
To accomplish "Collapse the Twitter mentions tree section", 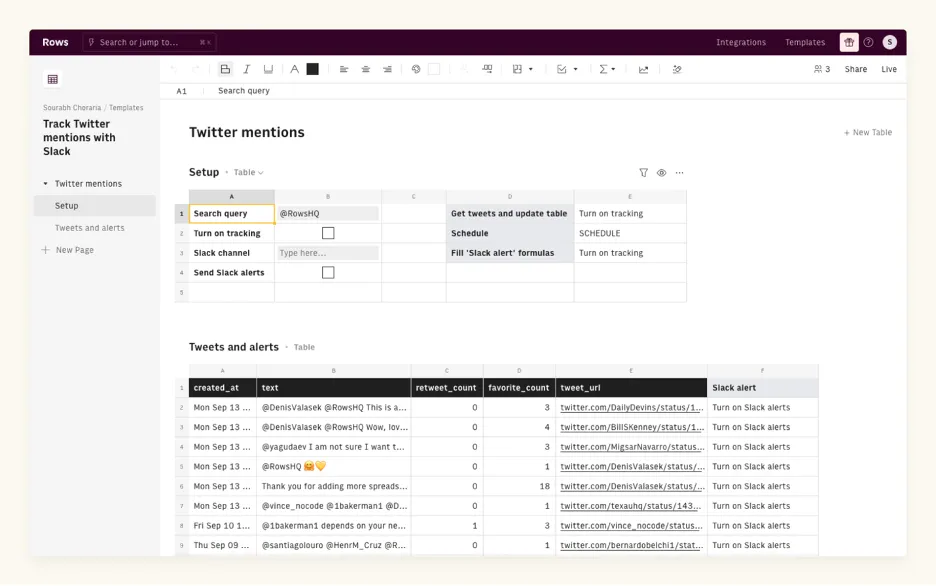I will click(x=45, y=184).
